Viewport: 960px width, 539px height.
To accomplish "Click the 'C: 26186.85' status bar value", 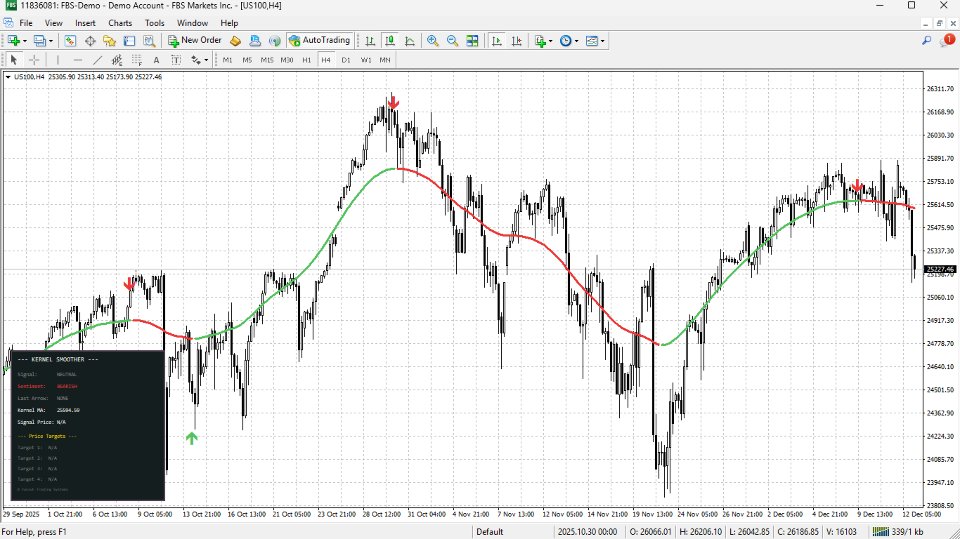I will [x=798, y=532].
